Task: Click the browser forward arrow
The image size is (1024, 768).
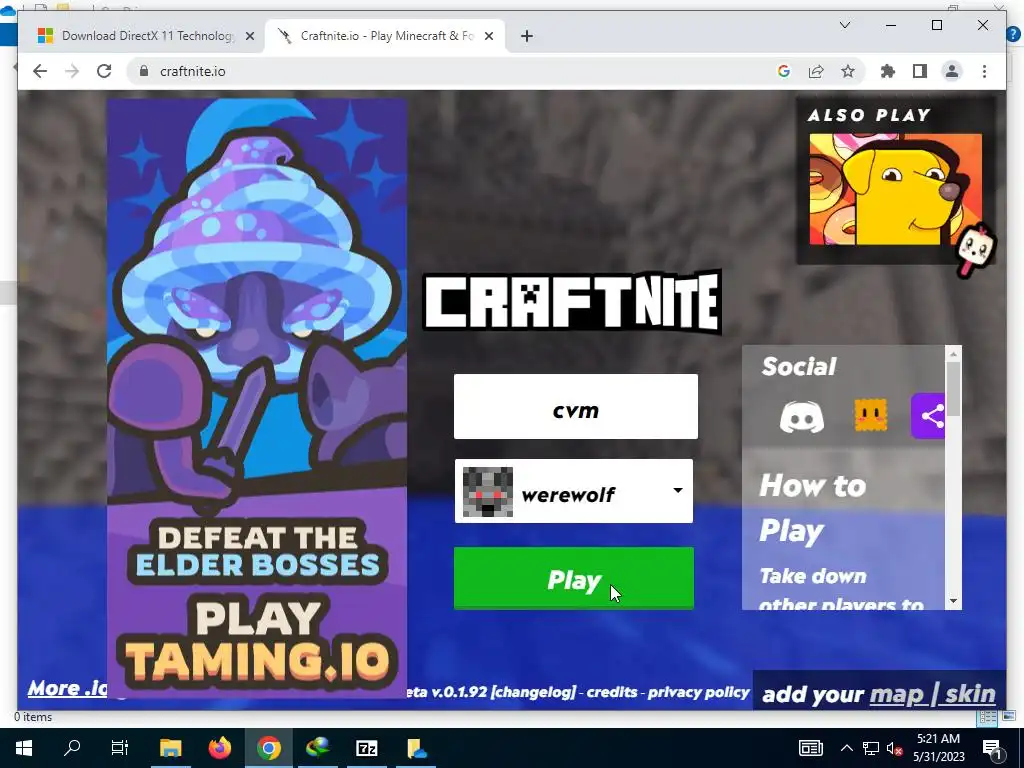Action: pos(72,71)
